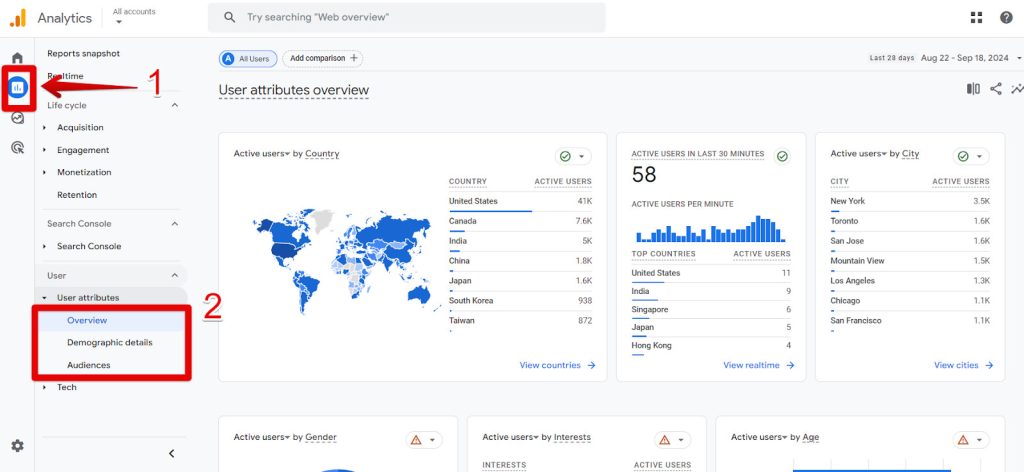Screen dimensions: 1024x472
Task: Click warning icon on Age card
Action: [x=963, y=440]
